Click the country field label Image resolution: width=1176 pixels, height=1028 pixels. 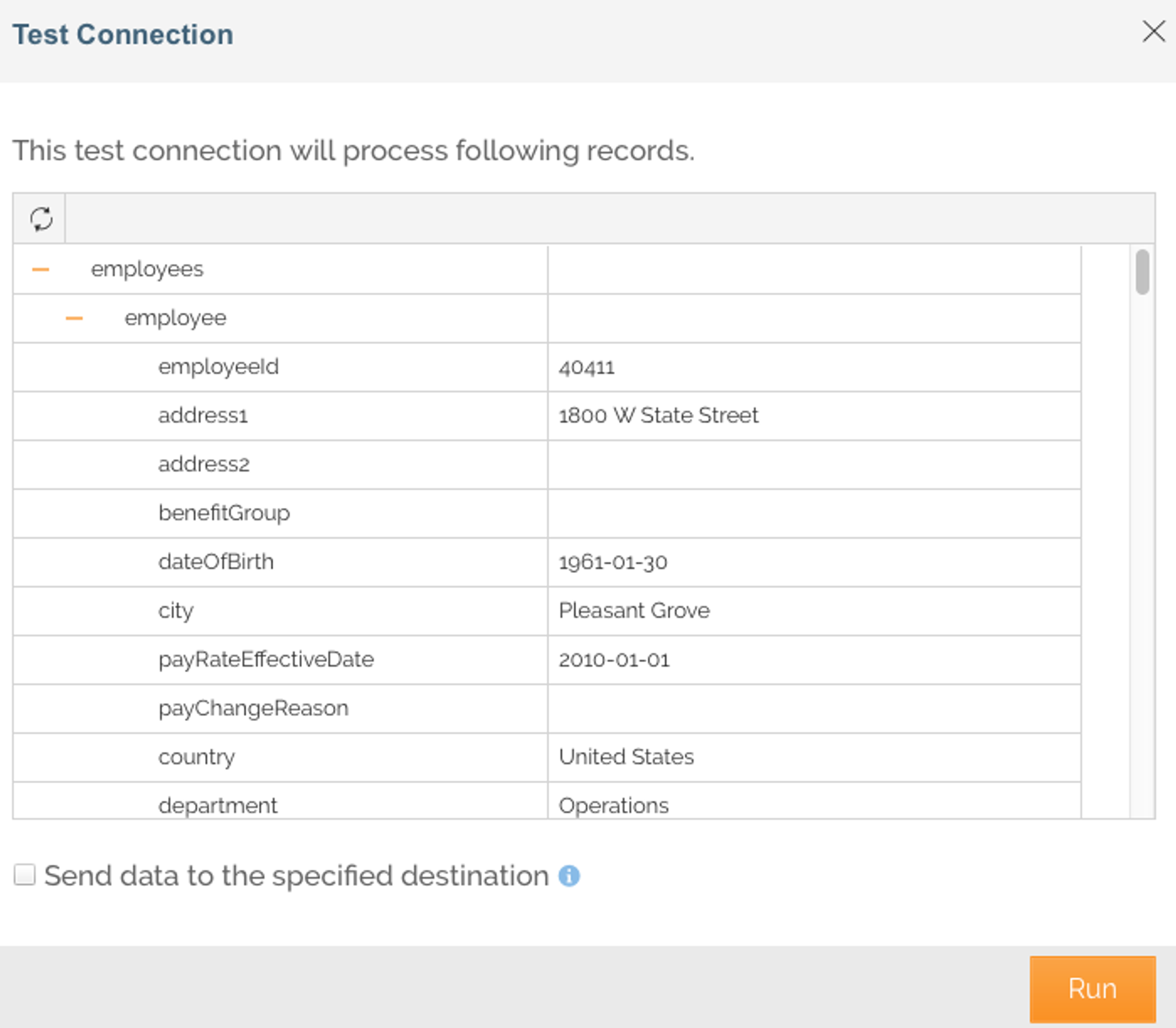click(196, 757)
